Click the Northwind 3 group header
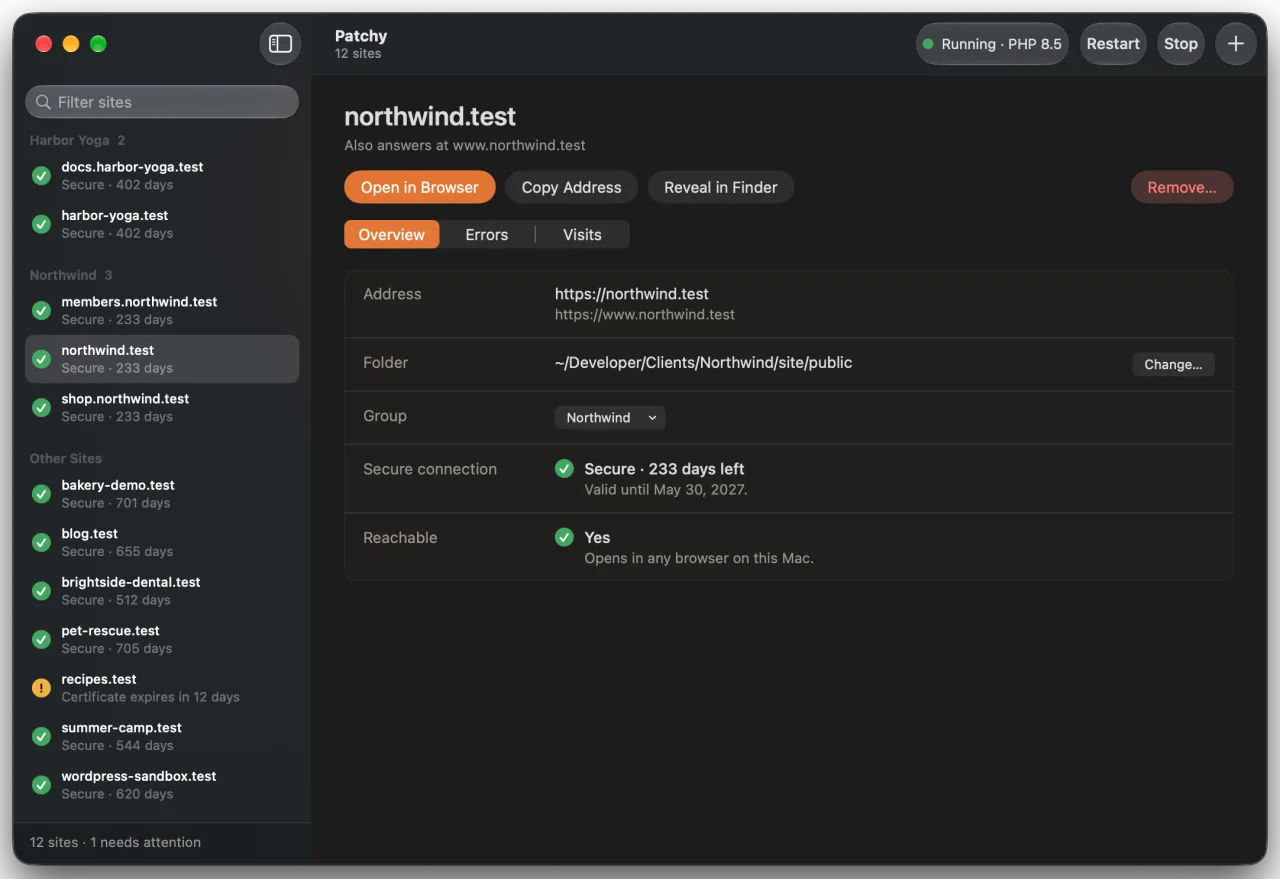 click(x=71, y=275)
